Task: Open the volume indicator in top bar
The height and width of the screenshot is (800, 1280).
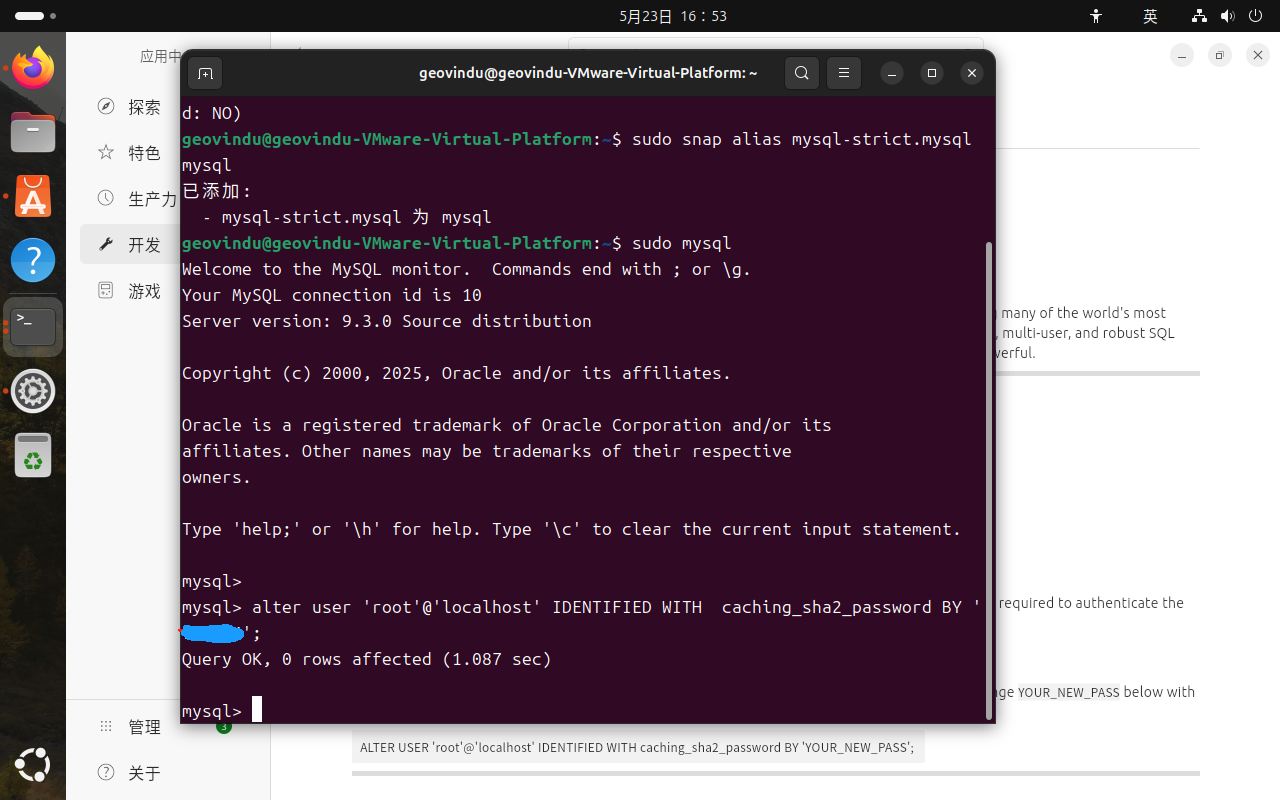Action: tap(1228, 16)
